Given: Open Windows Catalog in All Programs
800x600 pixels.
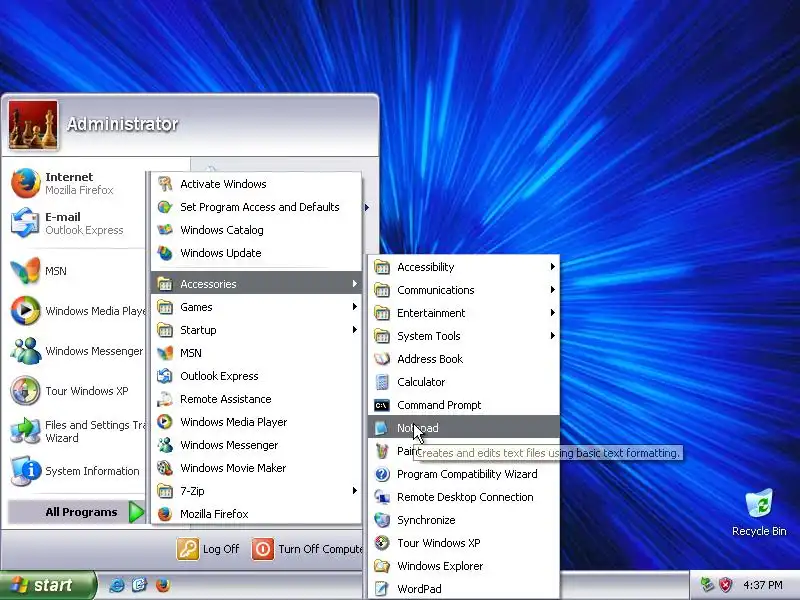Looking at the screenshot, I should [x=256, y=230].
